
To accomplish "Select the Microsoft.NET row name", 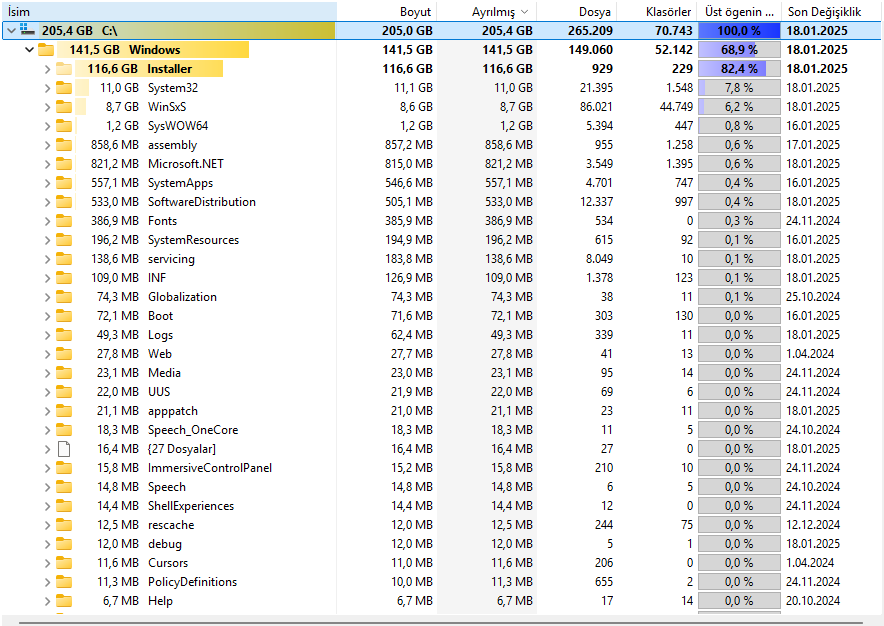I will click(x=185, y=164).
